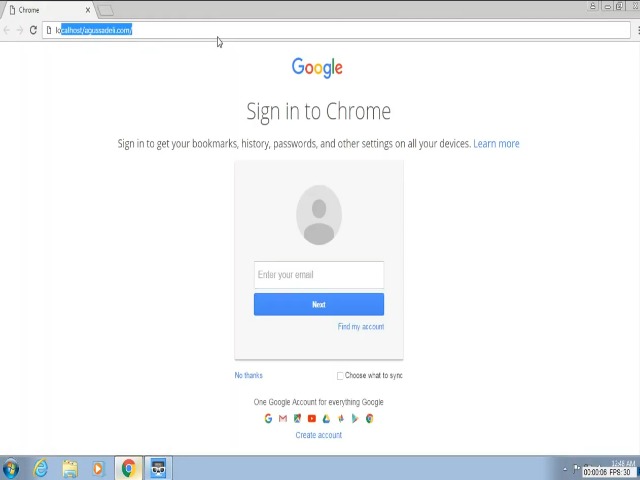The height and width of the screenshot is (480, 640).
Task: Click the browser forward arrow
Action: pyautogui.click(x=20, y=30)
